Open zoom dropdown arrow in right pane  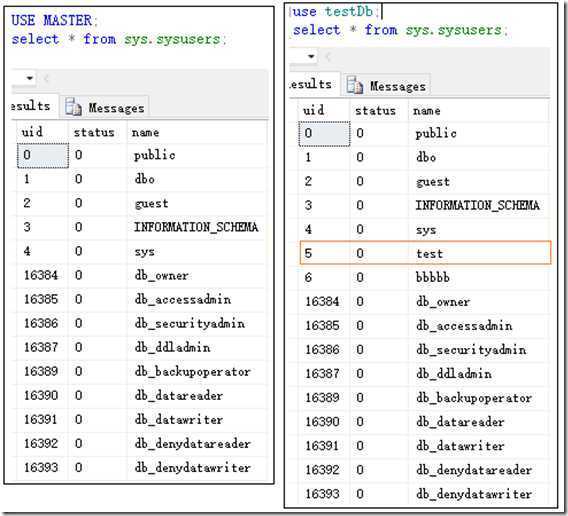tap(311, 57)
